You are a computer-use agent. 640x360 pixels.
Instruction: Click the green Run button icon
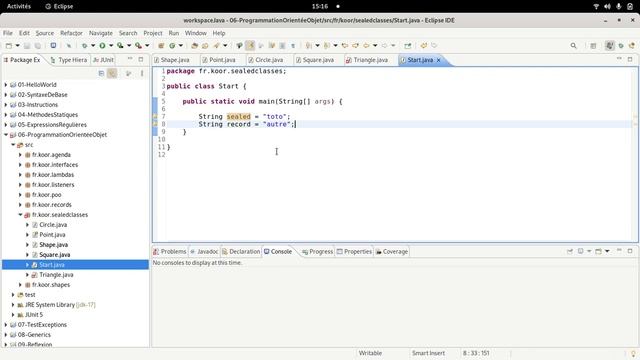(x=102, y=46)
